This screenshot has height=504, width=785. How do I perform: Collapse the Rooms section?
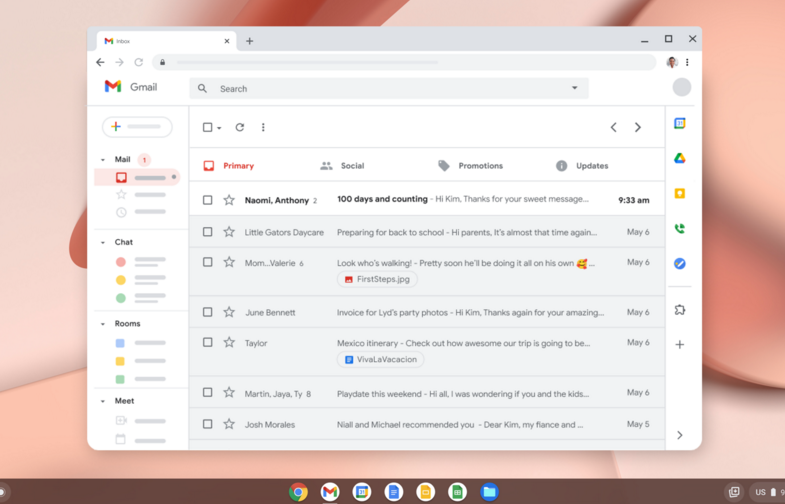click(103, 324)
